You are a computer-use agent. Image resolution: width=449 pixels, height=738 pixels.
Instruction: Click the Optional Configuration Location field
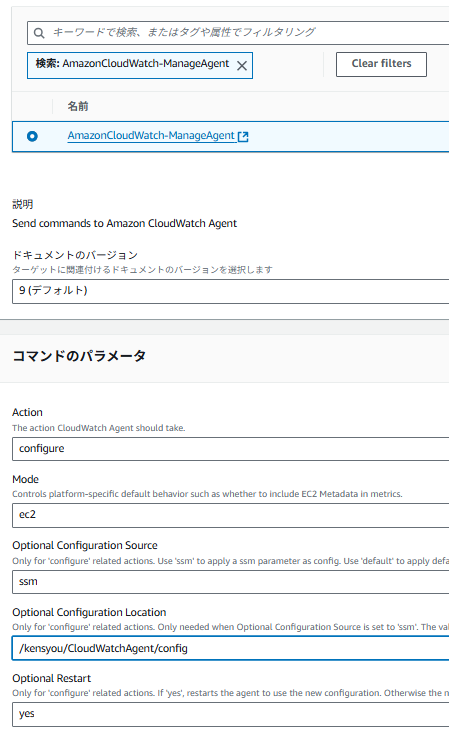coord(231,648)
